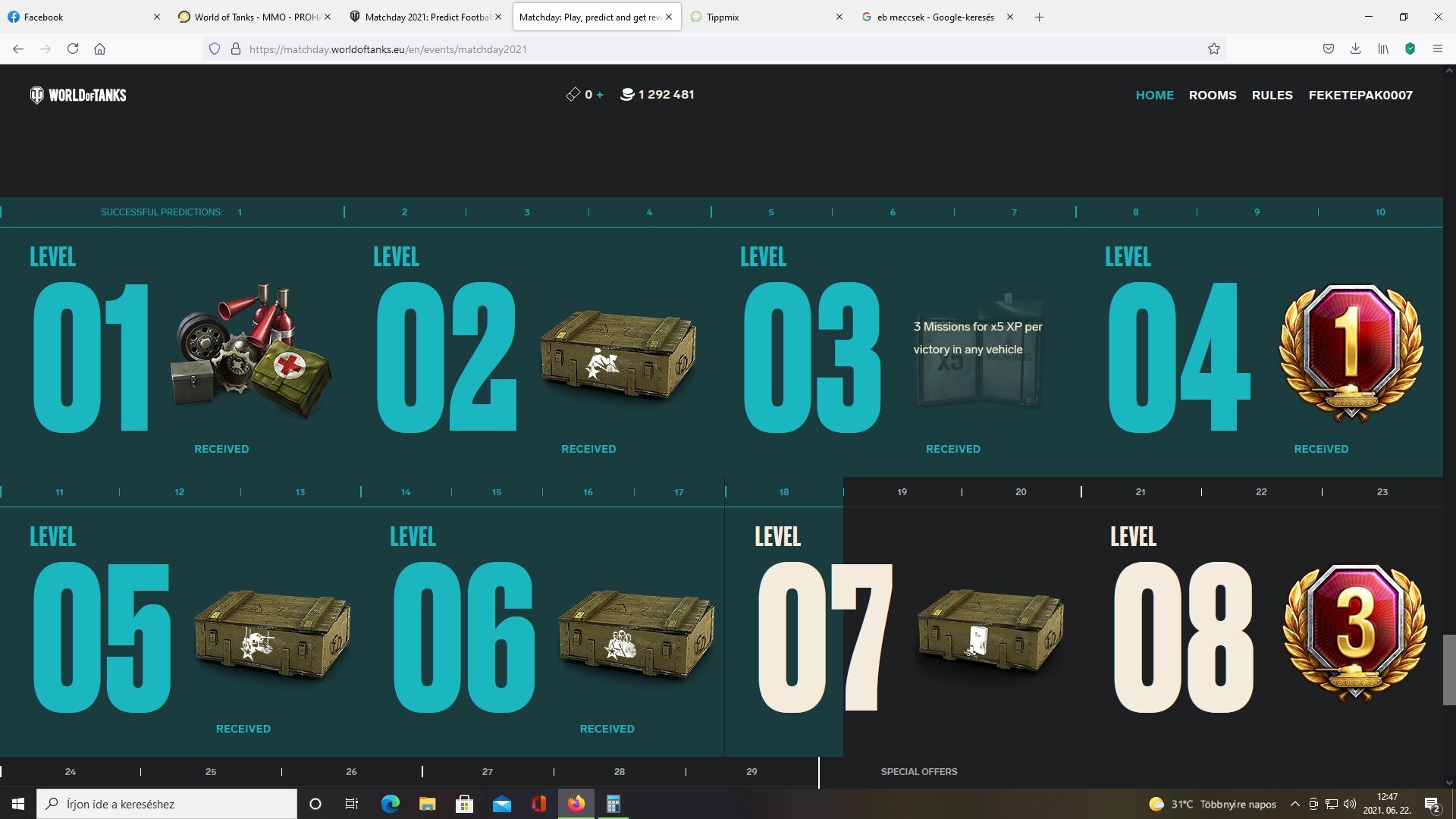Open the Mail app from the taskbar
This screenshot has height=819, width=1456.
(x=501, y=804)
